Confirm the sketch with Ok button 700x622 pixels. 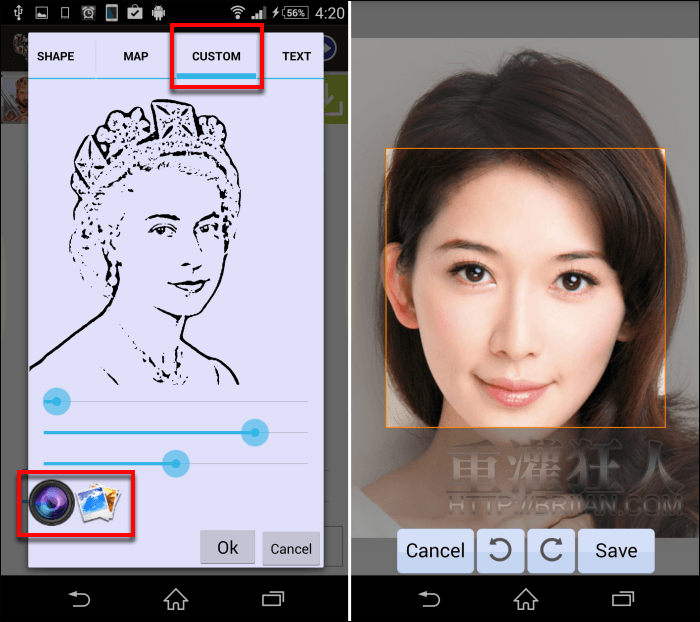click(x=227, y=548)
